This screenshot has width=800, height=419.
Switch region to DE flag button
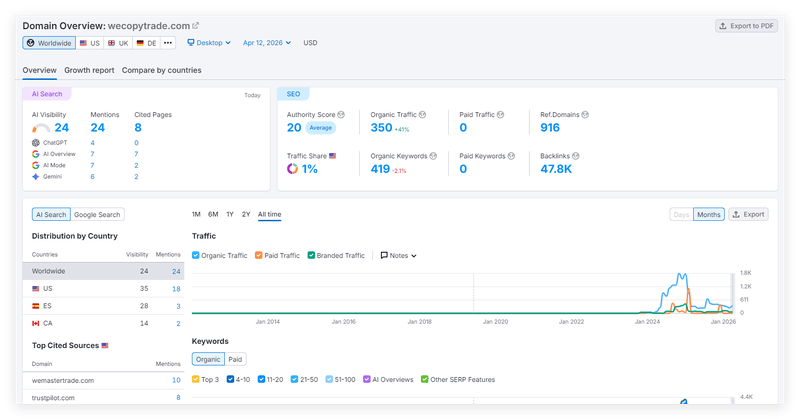146,43
